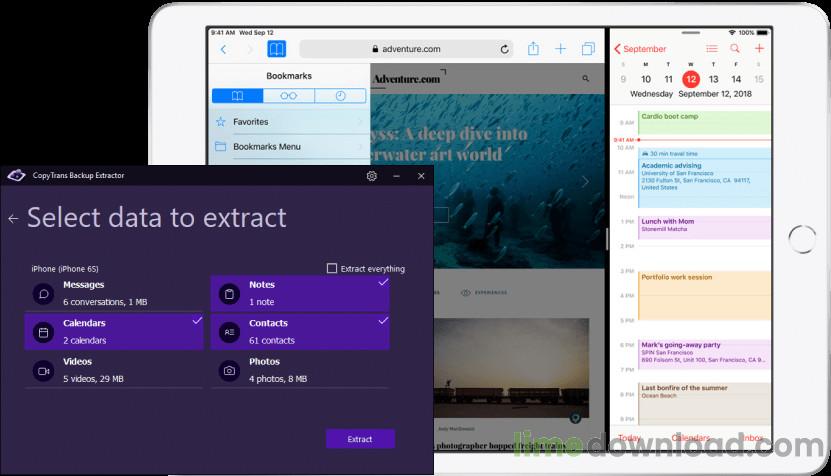
Task: Switch to Bookmarks tab in Safari sidebar
Action: 237,96
